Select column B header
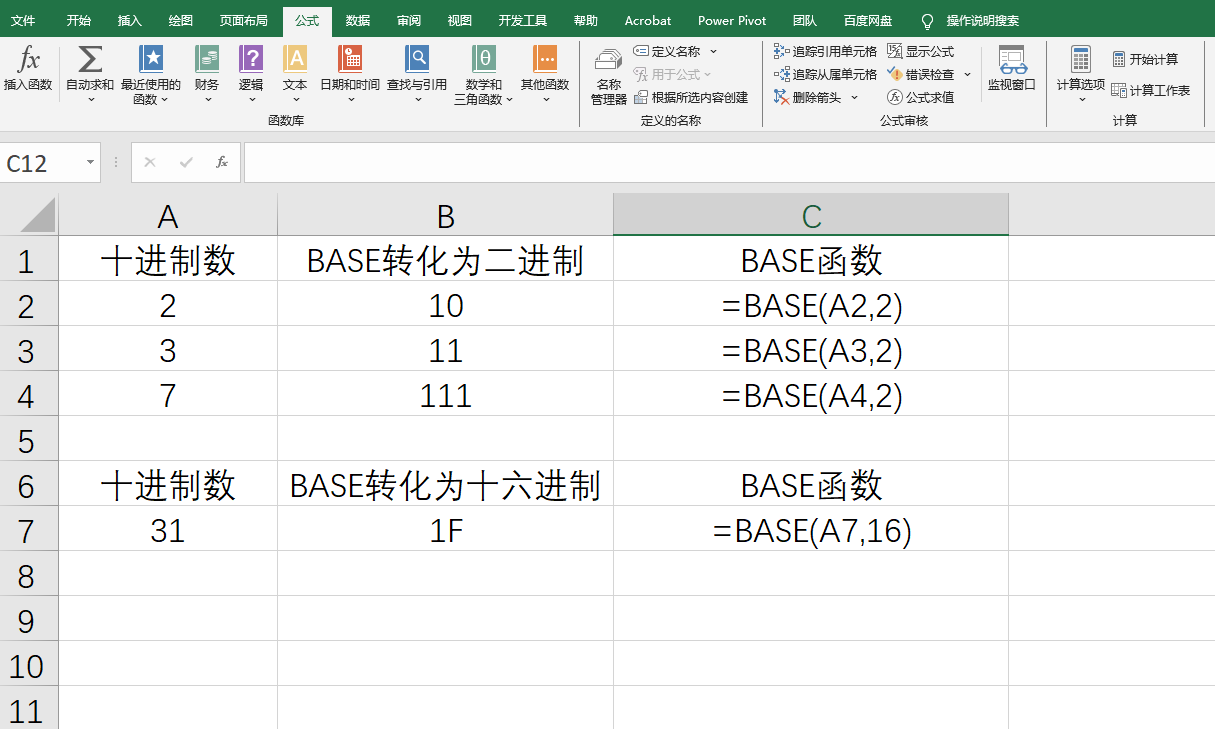1215x729 pixels. tap(445, 215)
